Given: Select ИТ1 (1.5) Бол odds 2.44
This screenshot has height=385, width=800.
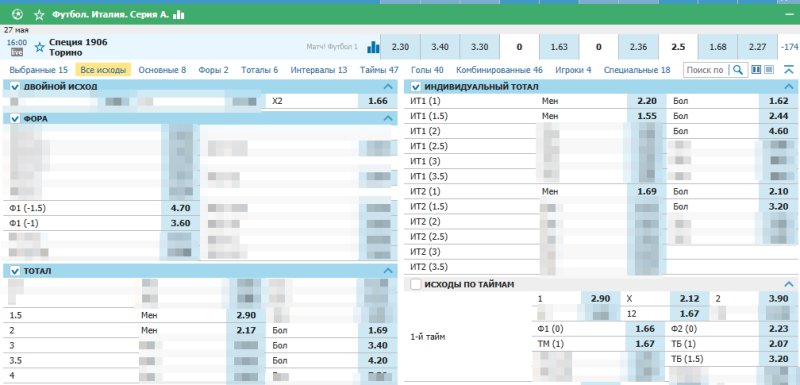Looking at the screenshot, I should 779,116.
